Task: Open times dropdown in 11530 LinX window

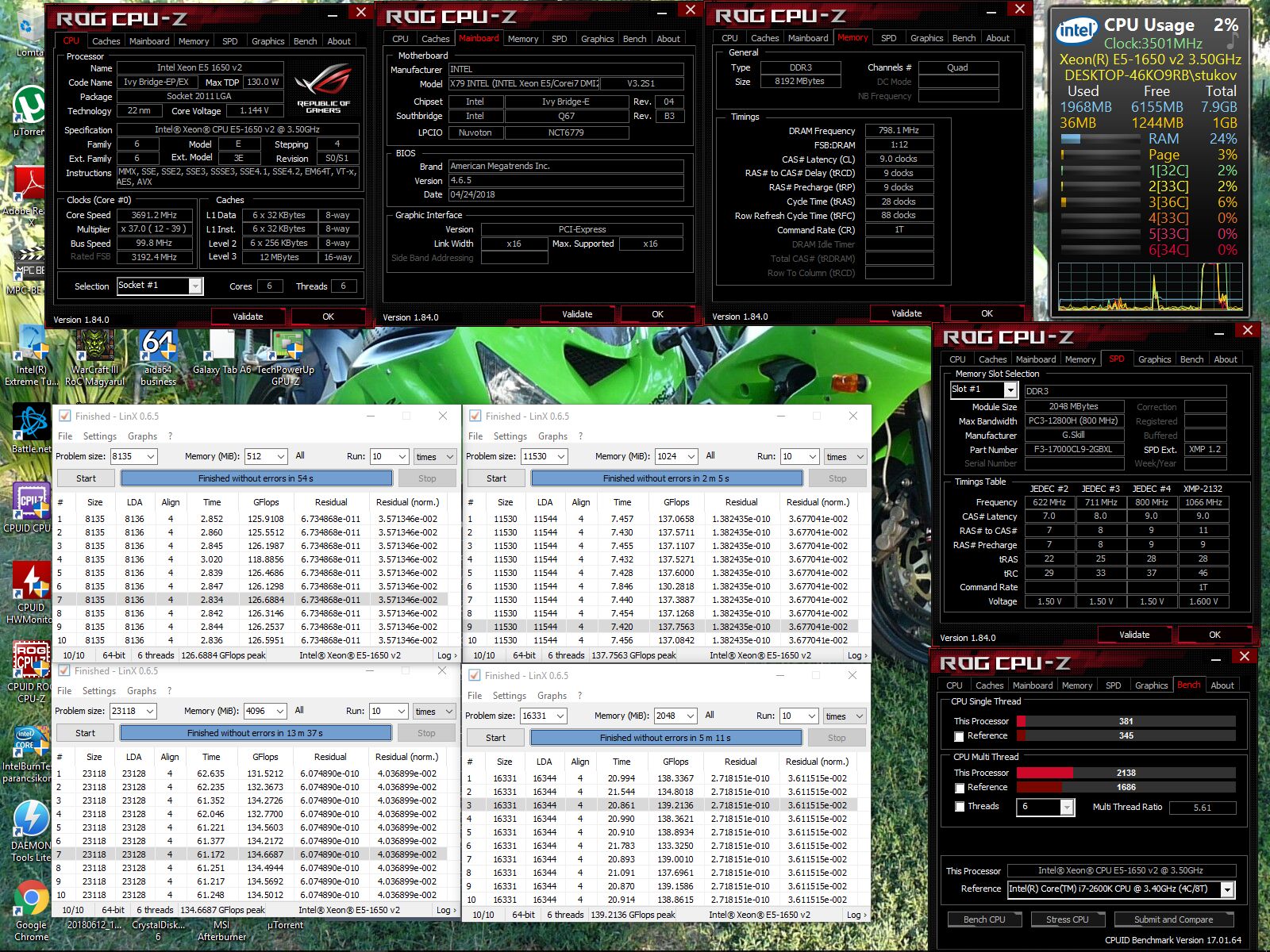Action: (845, 456)
